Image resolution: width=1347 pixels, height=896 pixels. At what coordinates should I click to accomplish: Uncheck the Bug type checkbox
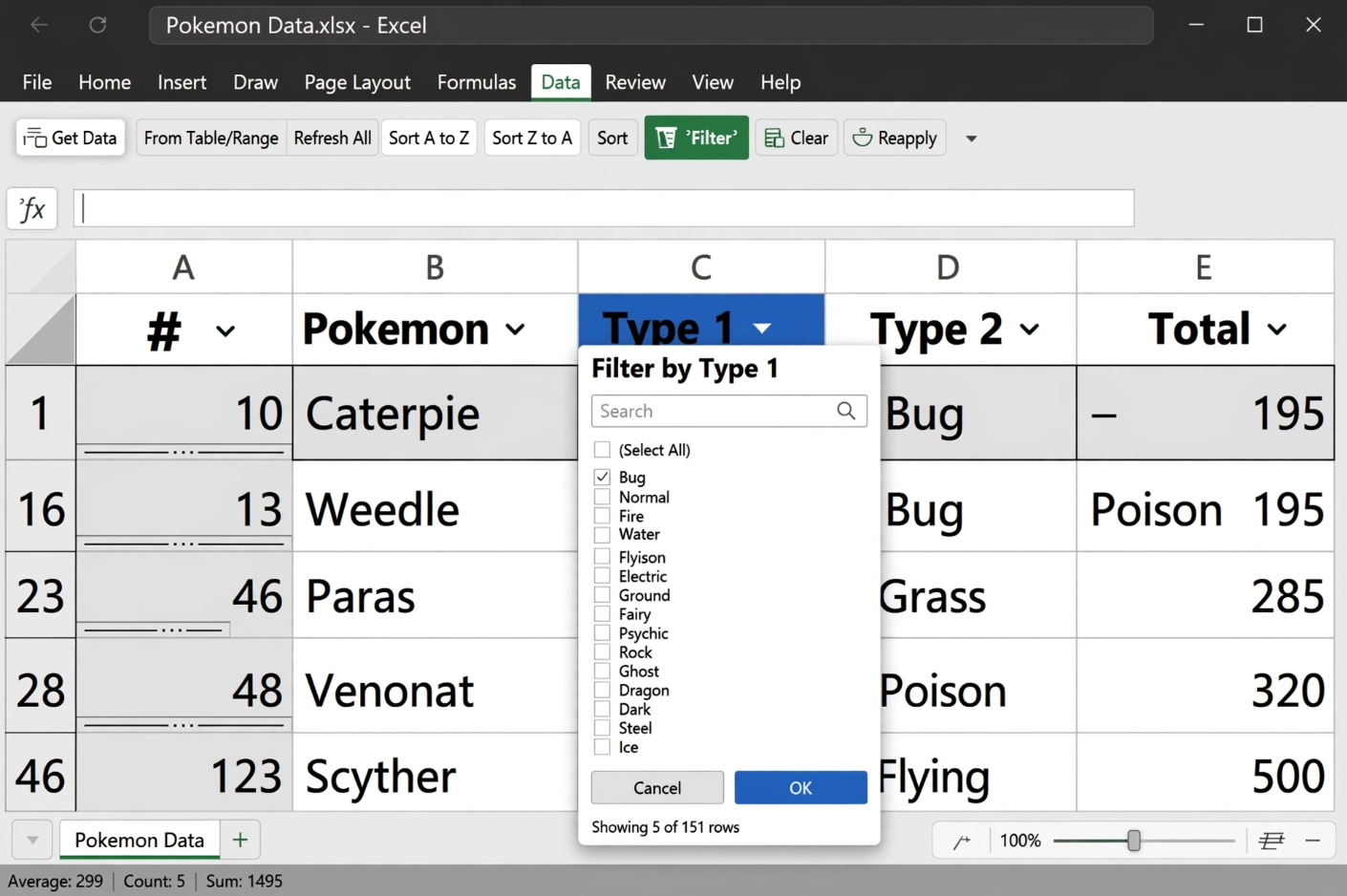click(602, 477)
